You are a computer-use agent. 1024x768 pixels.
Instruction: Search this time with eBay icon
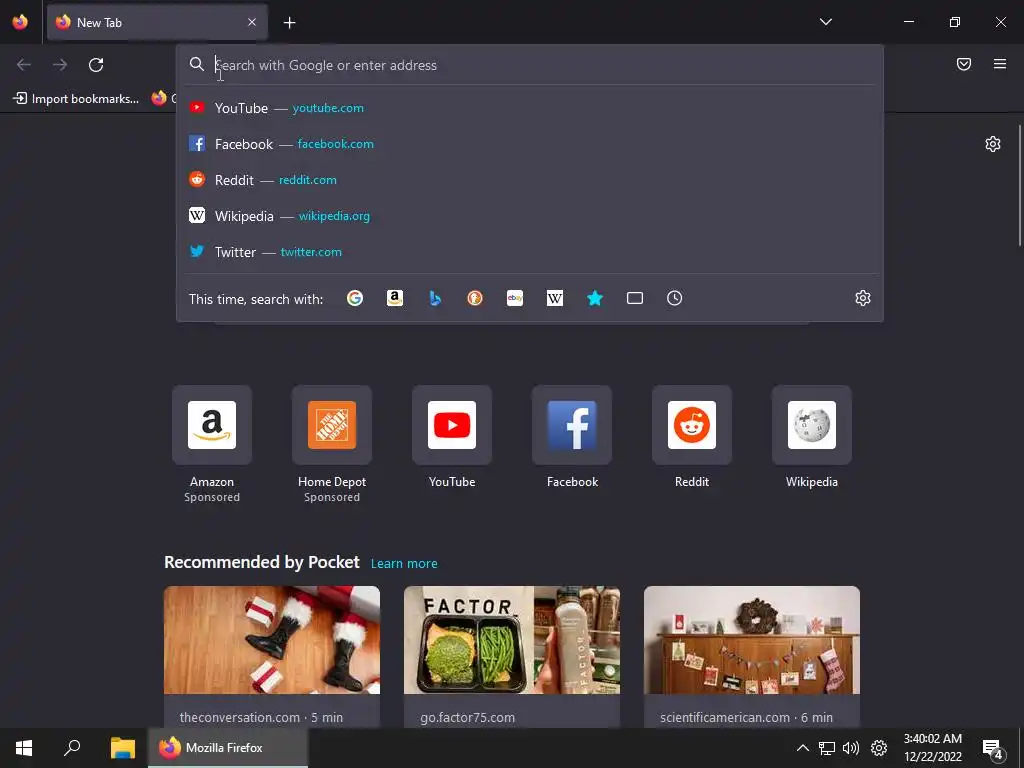point(515,298)
